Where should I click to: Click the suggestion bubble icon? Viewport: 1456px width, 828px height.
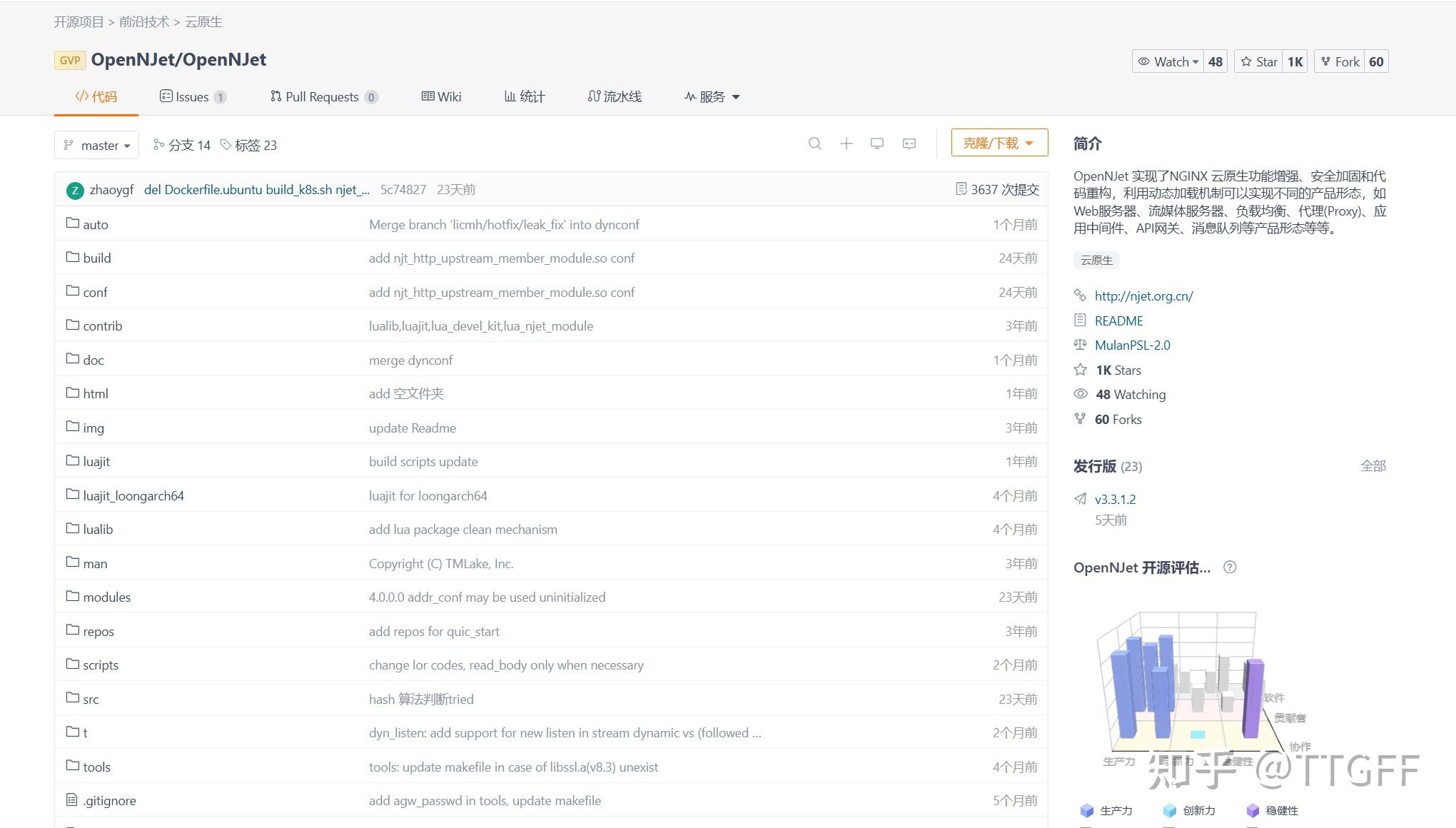pos(909,143)
